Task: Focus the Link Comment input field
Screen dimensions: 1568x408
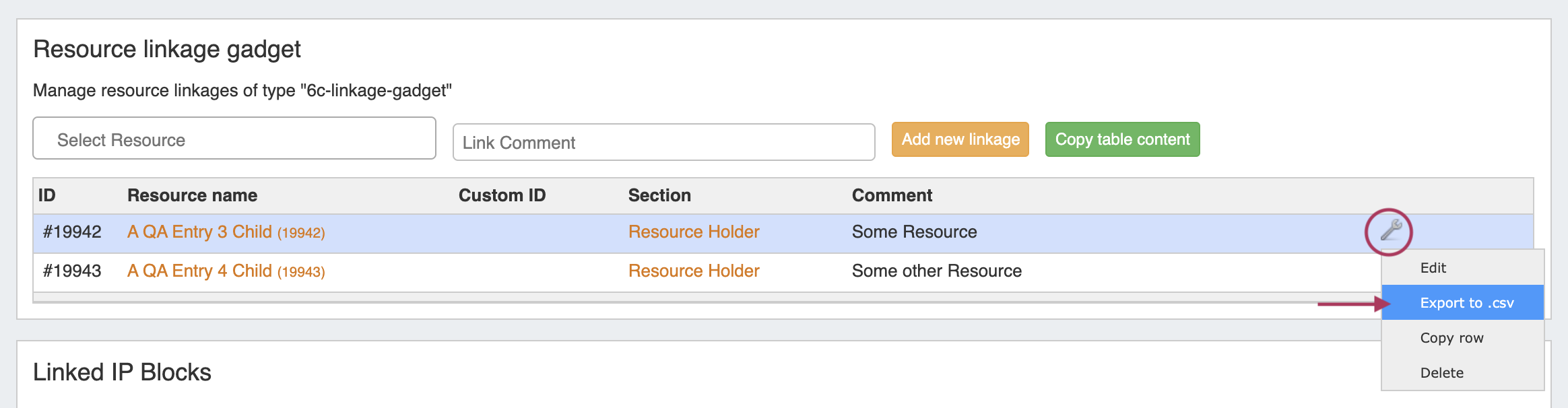Action: [x=663, y=143]
